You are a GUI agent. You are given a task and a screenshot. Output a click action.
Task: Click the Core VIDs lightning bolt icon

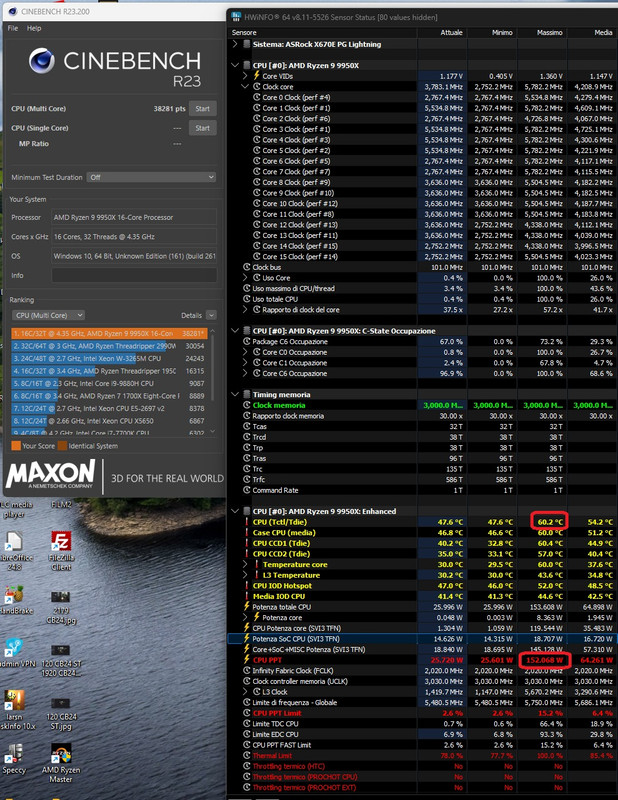coord(257,76)
